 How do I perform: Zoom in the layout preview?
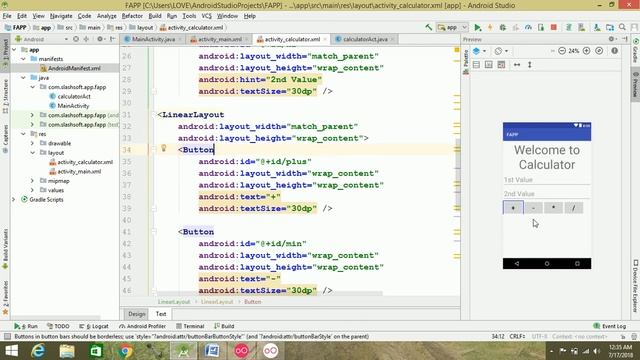pyautogui.click(x=587, y=51)
